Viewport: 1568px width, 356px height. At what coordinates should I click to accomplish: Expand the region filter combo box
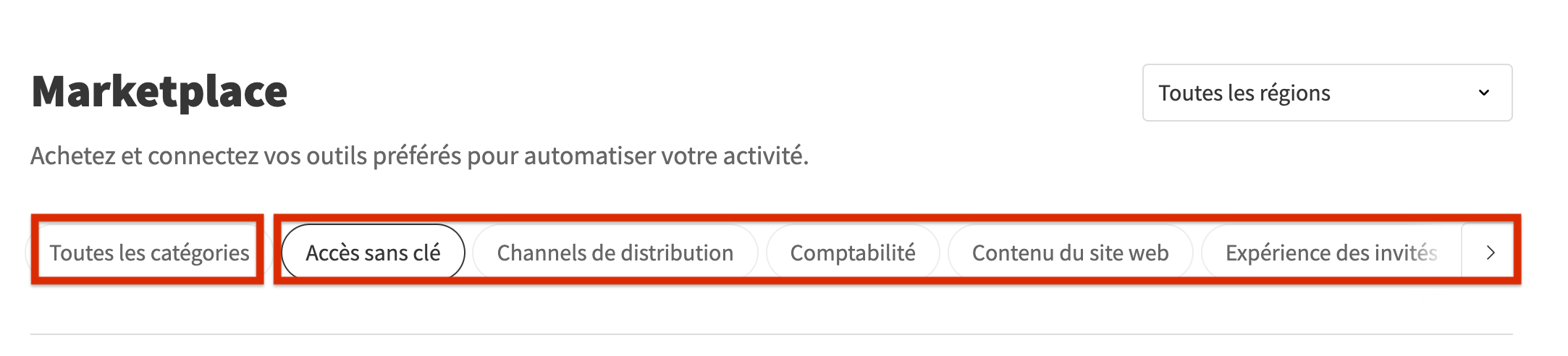pyautogui.click(x=1327, y=93)
